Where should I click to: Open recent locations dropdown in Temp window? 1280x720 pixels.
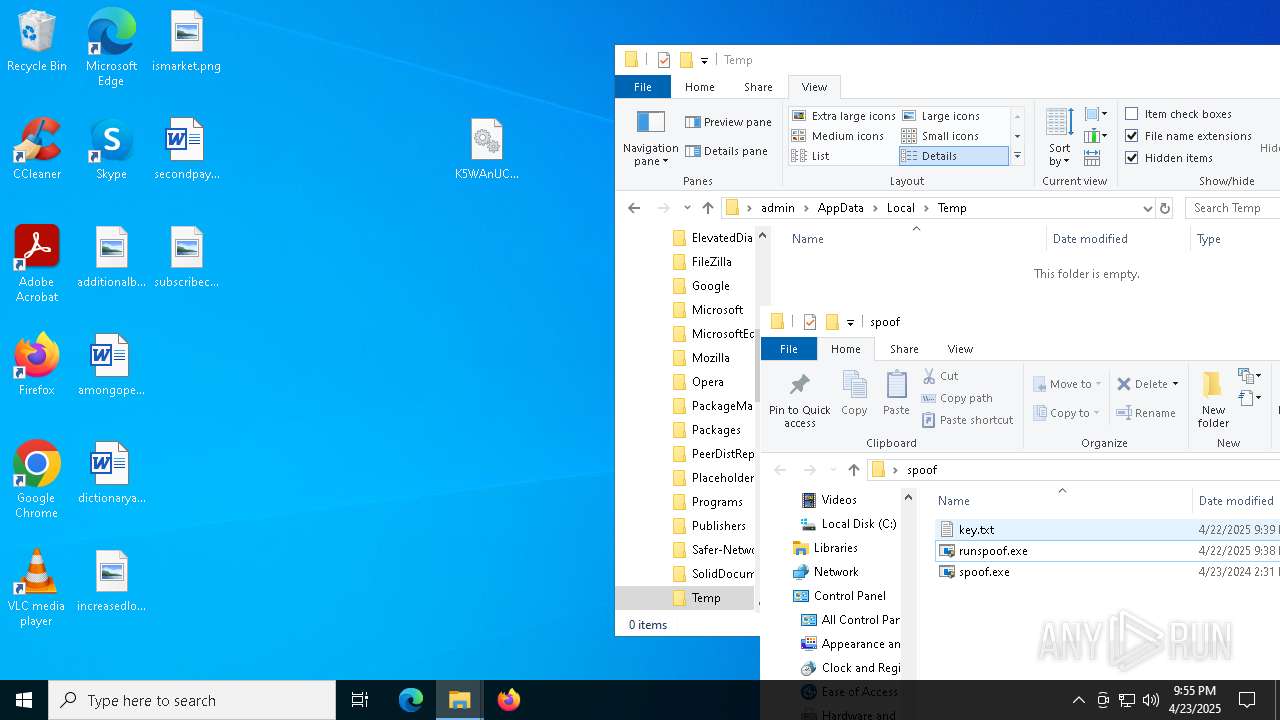(687, 208)
